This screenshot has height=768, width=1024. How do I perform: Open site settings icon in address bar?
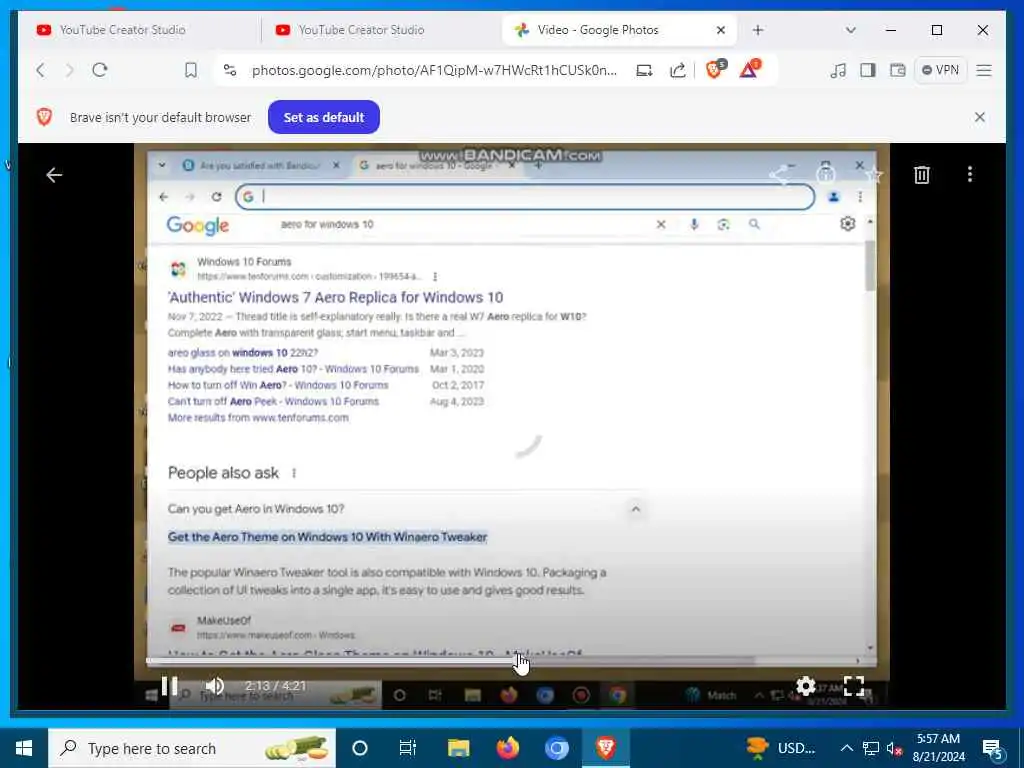click(x=230, y=70)
